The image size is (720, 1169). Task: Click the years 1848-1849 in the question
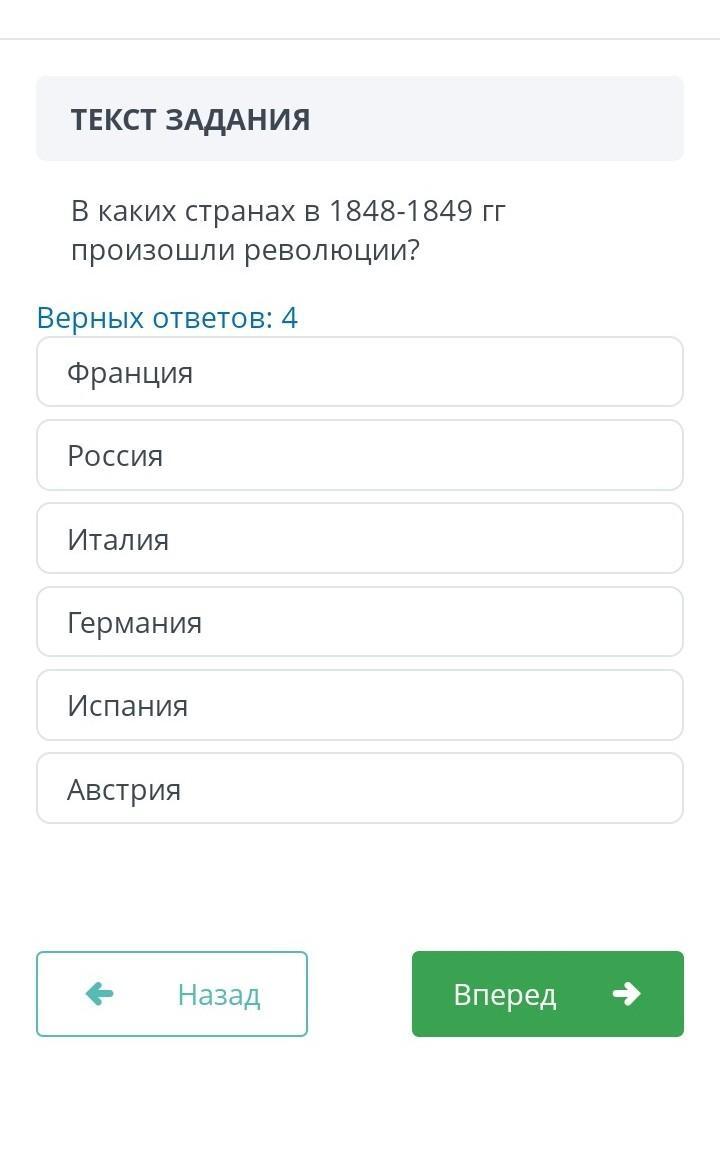tap(401, 210)
